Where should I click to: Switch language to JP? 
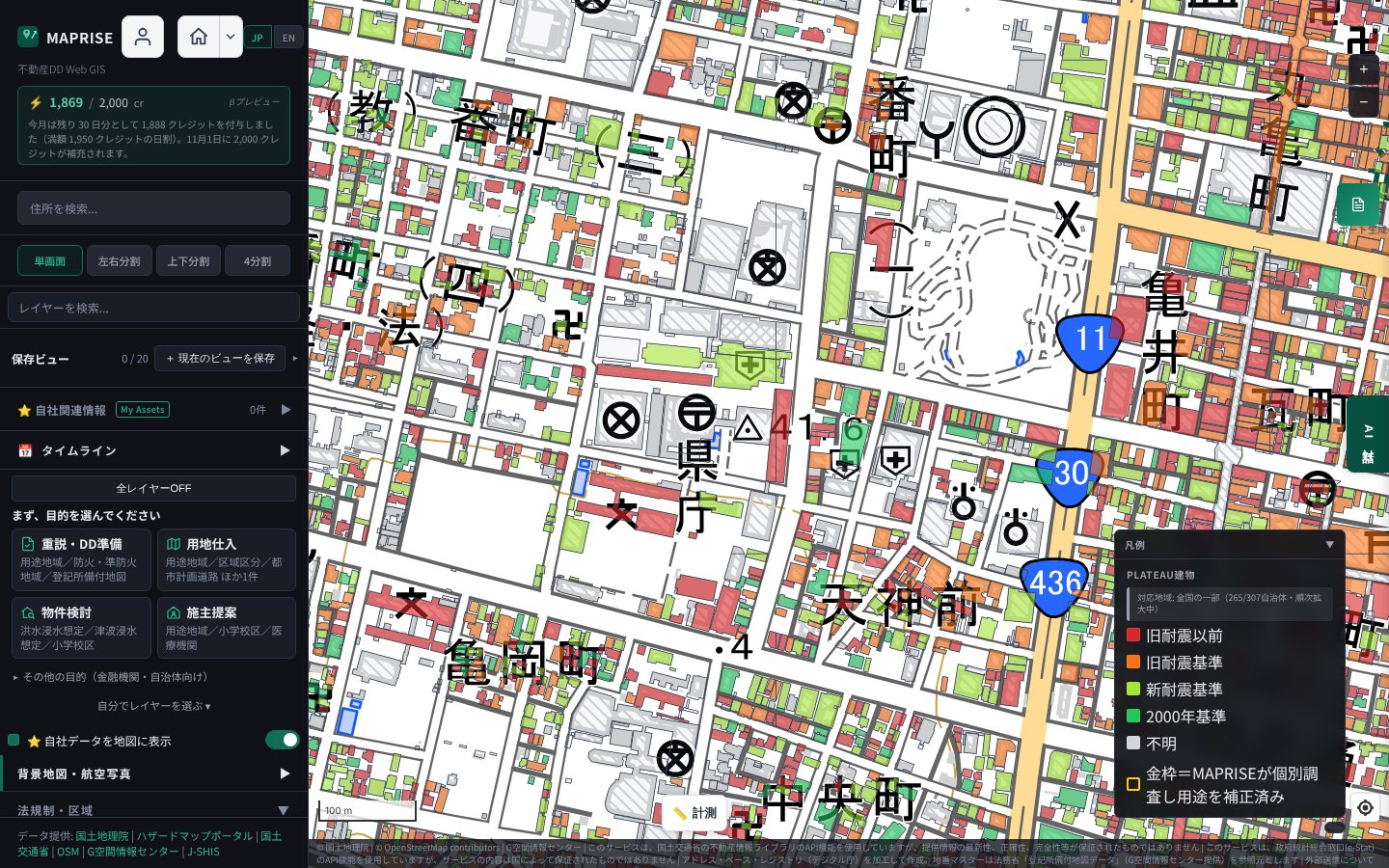pyautogui.click(x=258, y=38)
